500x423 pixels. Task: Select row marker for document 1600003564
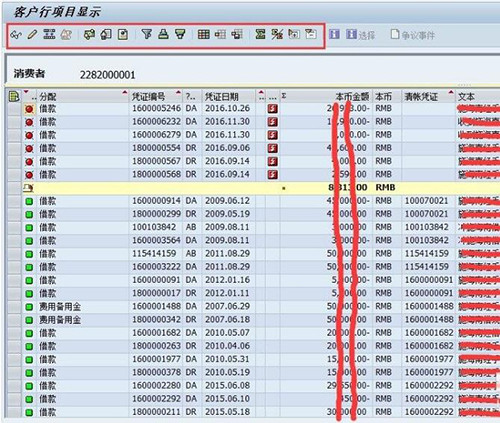[14, 241]
